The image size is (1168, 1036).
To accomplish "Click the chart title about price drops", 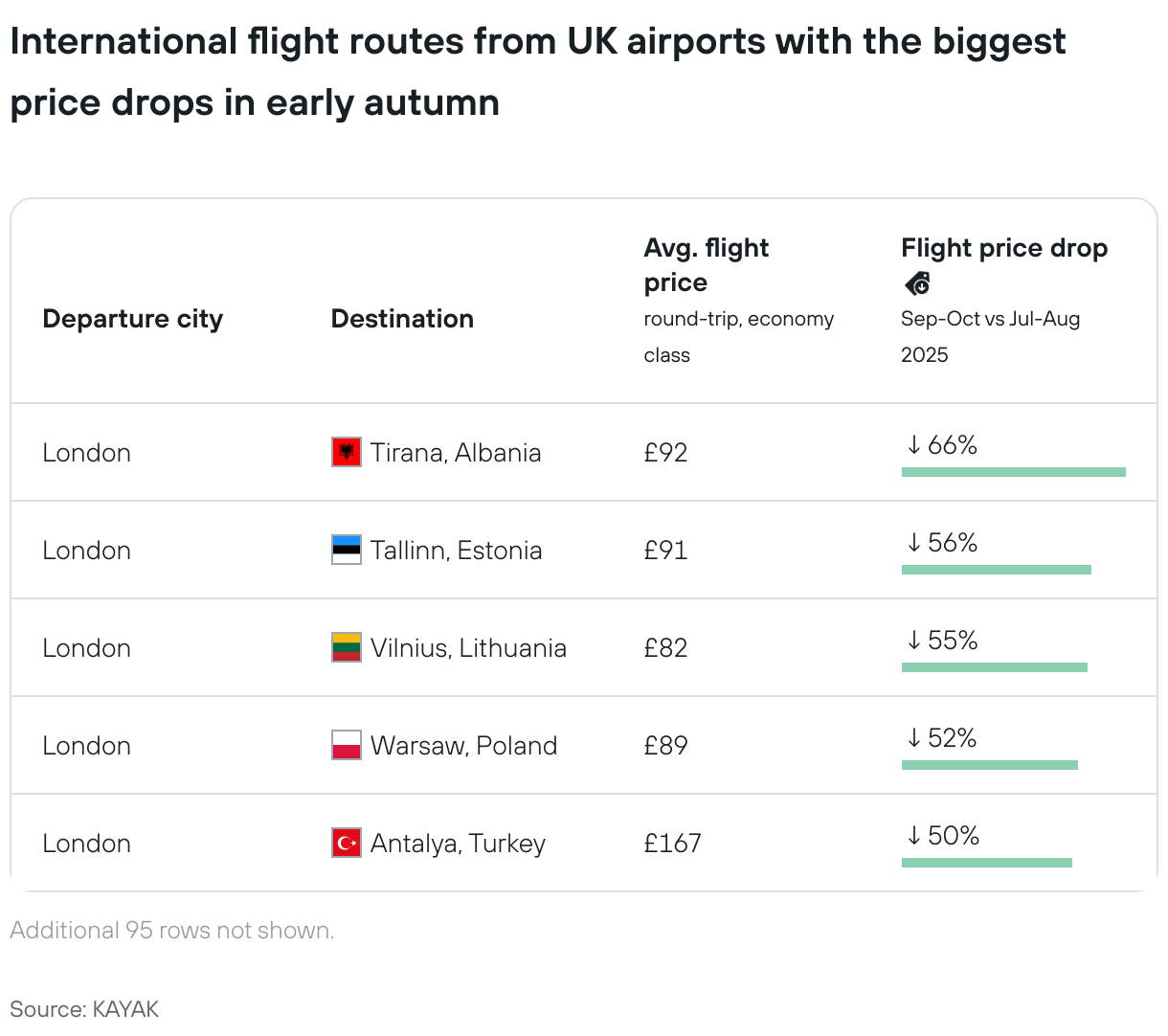I will pos(537,72).
